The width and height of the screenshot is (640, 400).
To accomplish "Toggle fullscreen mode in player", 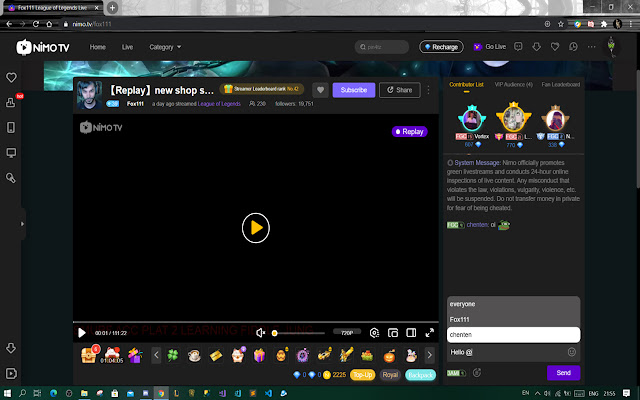I will (429, 333).
